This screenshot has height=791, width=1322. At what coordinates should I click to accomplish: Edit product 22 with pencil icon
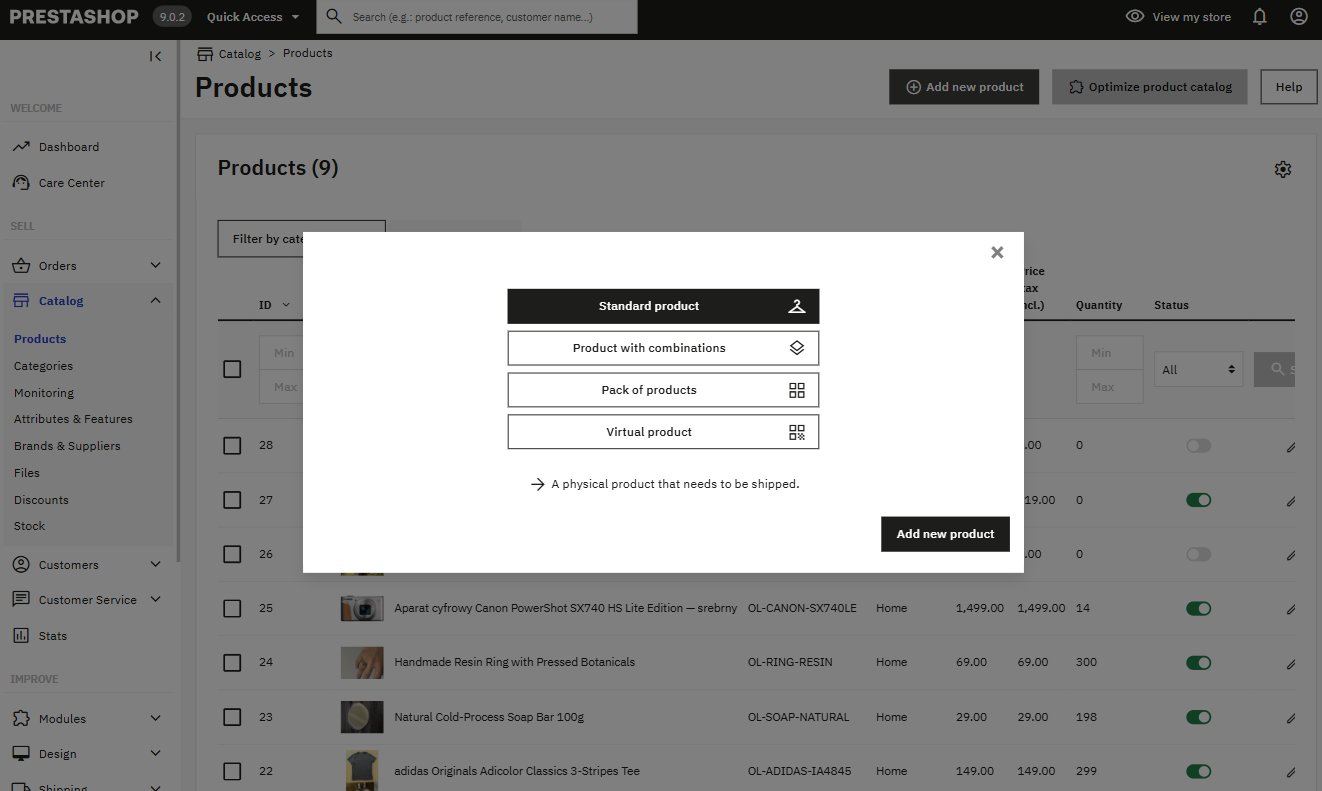[x=1291, y=772]
